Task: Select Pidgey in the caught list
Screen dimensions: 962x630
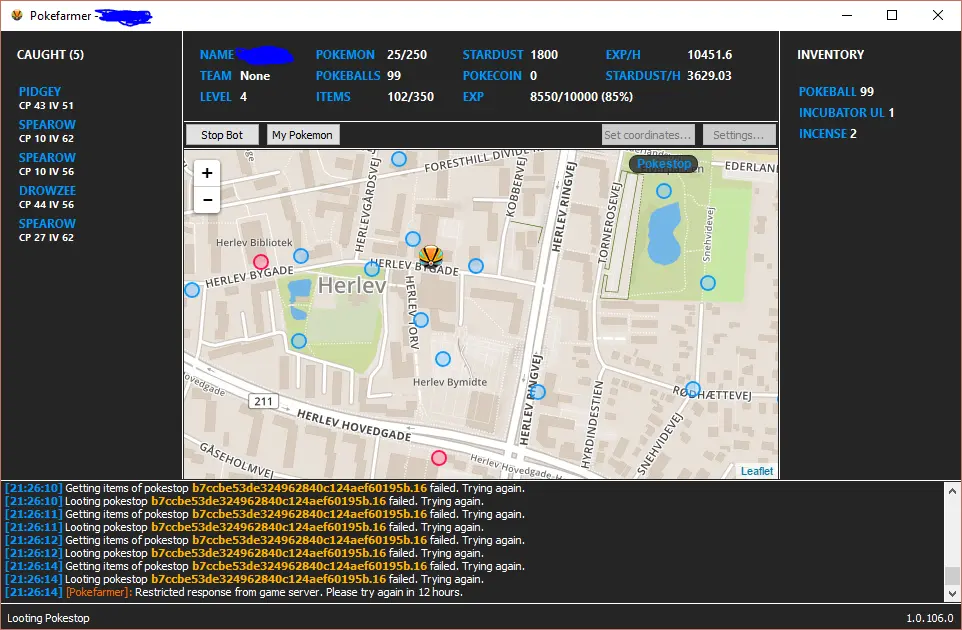Action: point(40,92)
